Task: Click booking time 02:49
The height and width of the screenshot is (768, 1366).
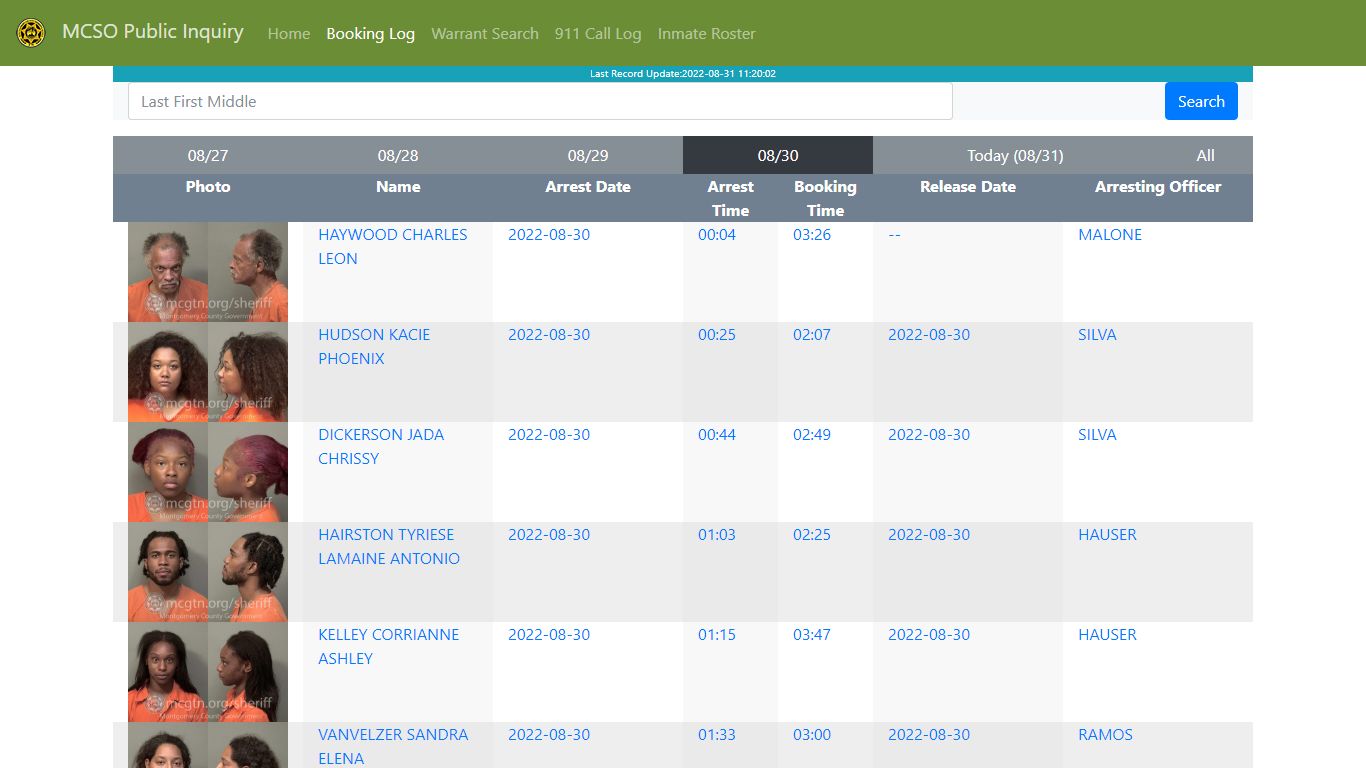Action: pyautogui.click(x=812, y=434)
